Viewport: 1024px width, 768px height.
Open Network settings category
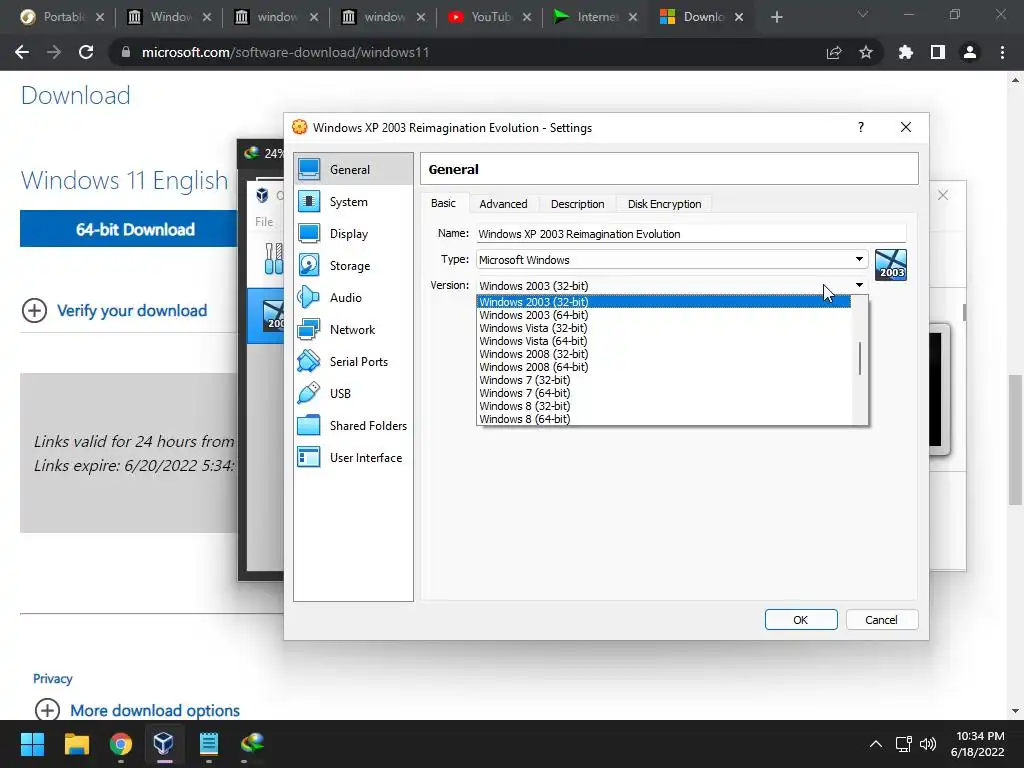point(353,330)
